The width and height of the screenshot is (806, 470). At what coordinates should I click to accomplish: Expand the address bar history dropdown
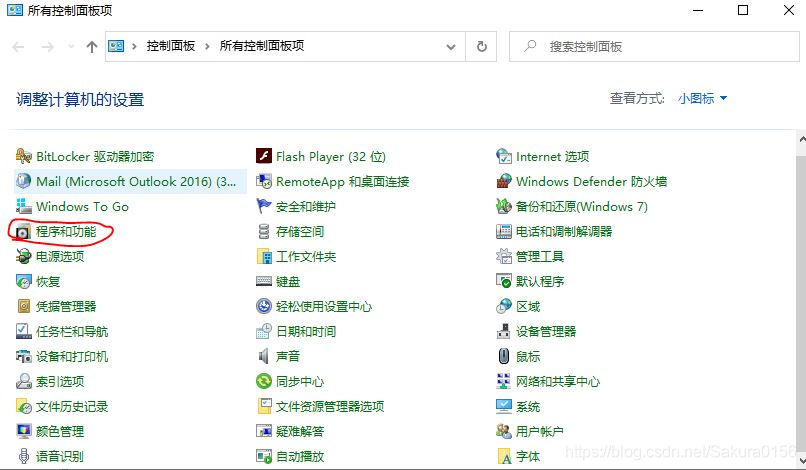pyautogui.click(x=451, y=47)
